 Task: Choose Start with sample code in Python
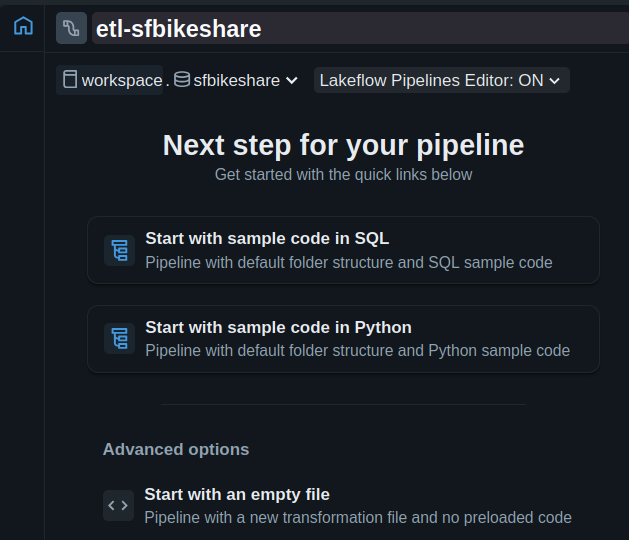(x=278, y=328)
